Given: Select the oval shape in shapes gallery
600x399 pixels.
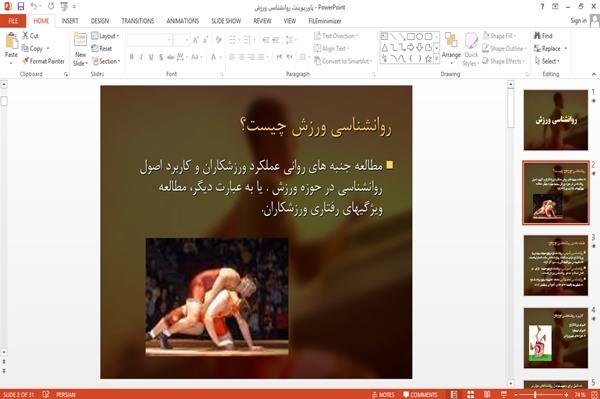Looking at the screenshot, I should tap(420, 37).
